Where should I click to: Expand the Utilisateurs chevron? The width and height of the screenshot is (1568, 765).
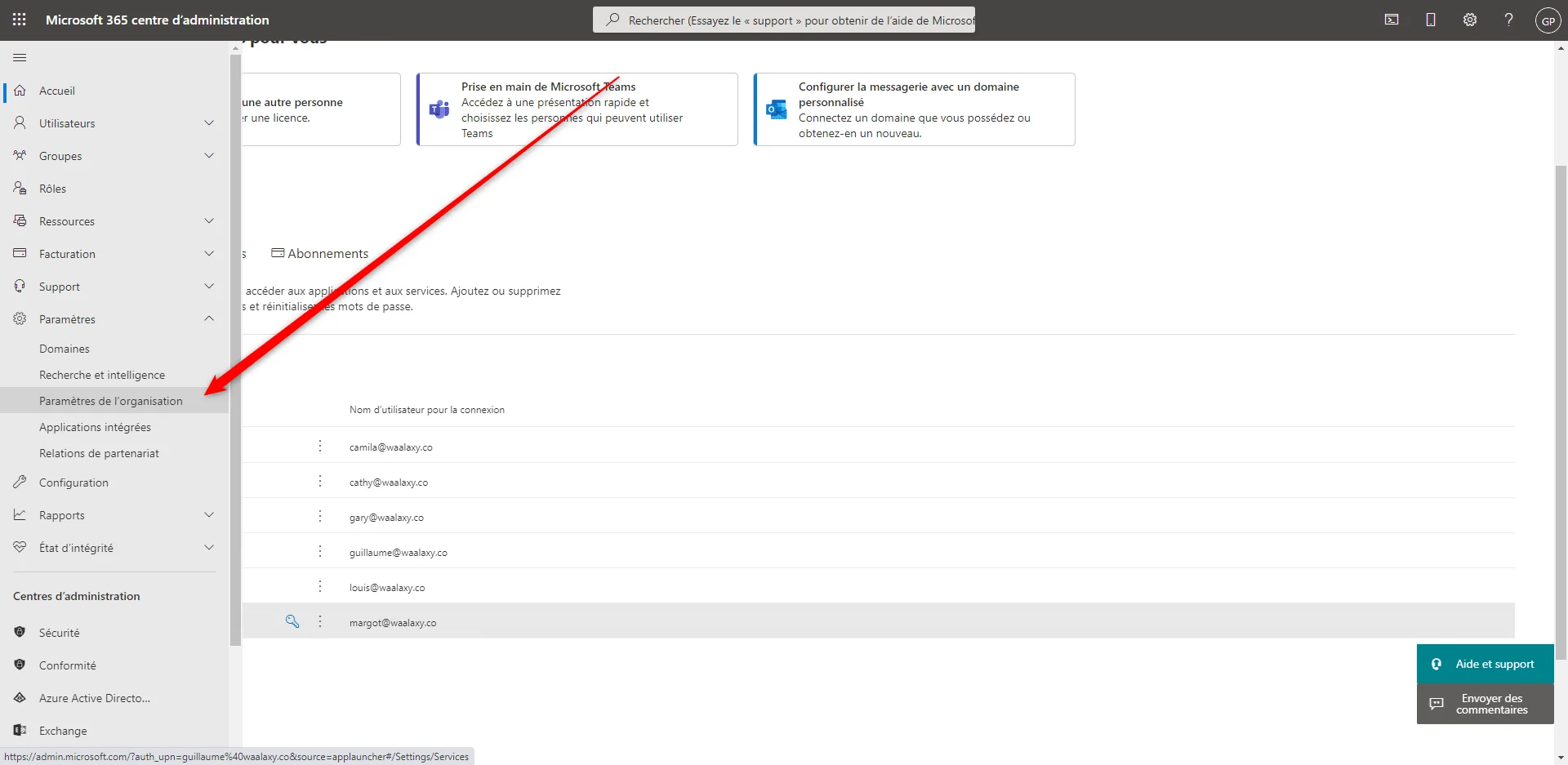point(209,123)
